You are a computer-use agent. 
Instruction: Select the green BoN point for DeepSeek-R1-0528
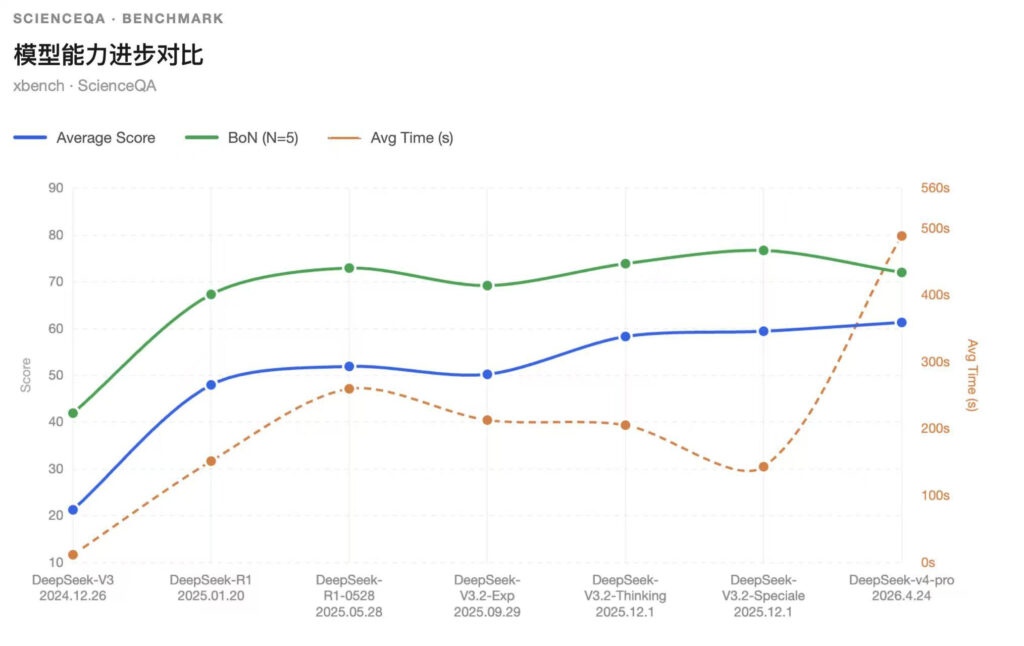click(349, 268)
